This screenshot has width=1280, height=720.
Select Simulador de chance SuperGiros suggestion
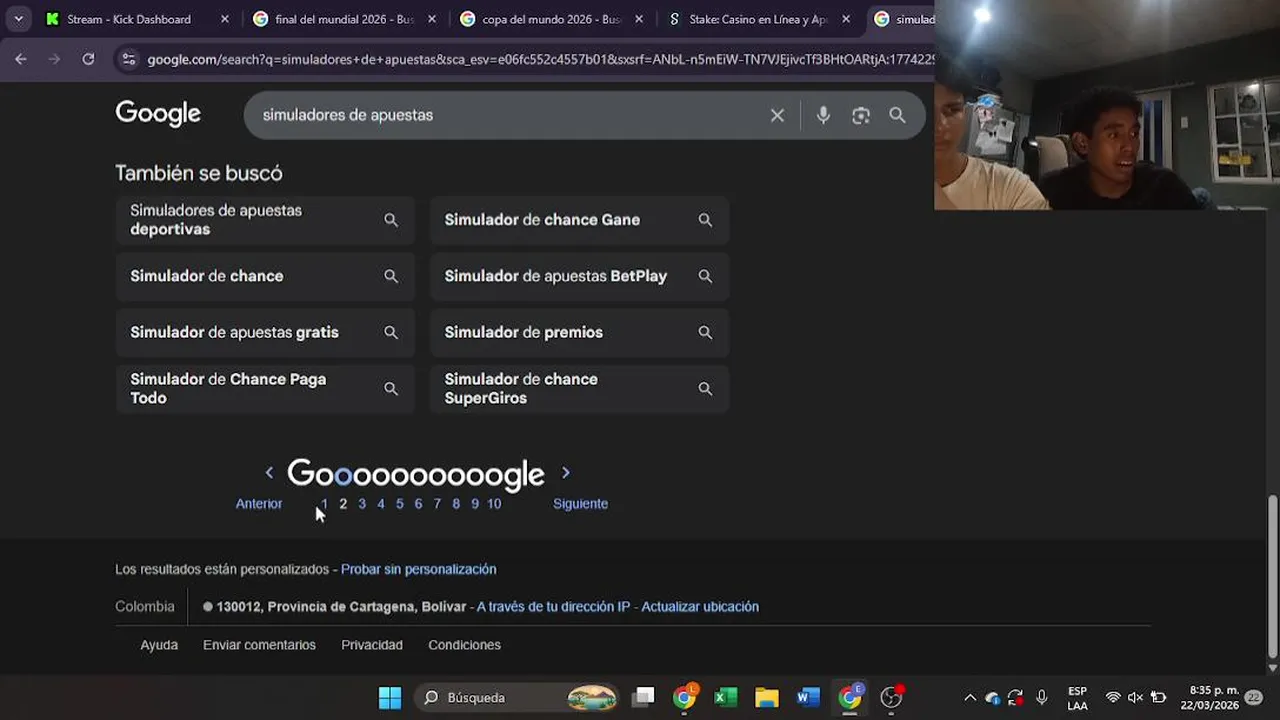coord(579,388)
